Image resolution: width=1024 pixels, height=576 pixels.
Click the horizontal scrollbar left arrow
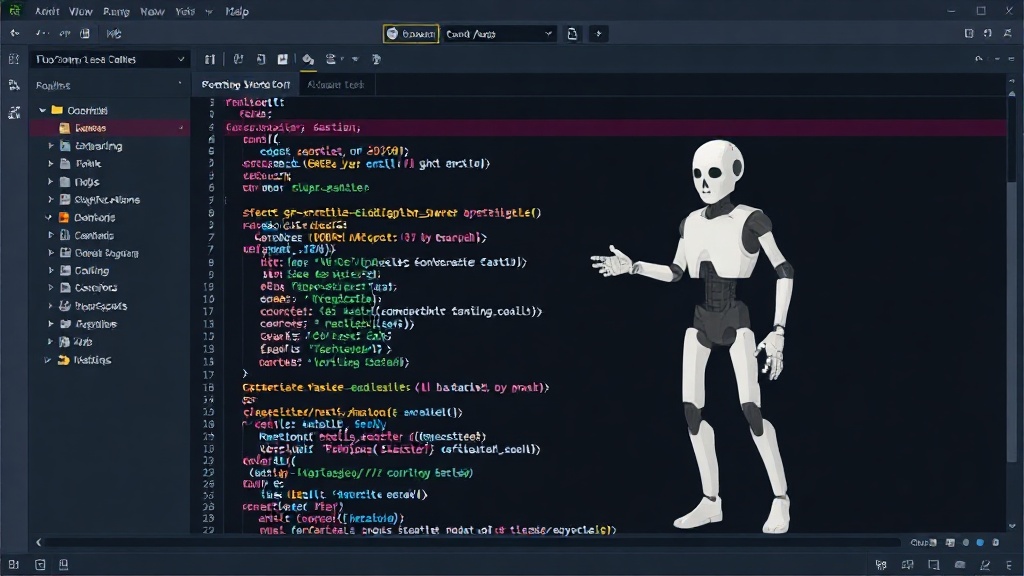tap(39, 542)
